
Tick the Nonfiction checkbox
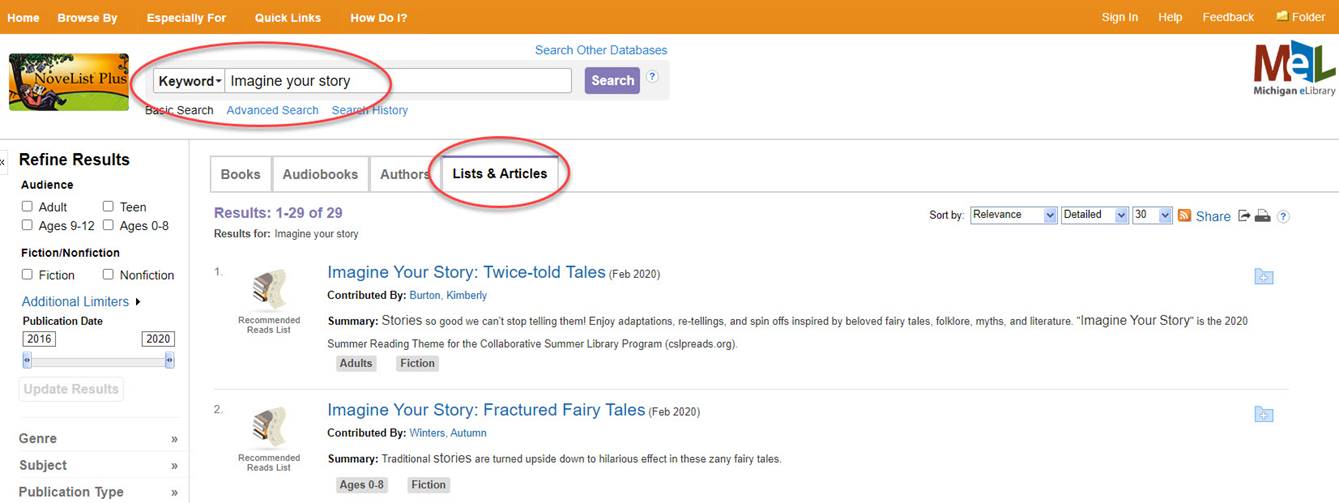coord(108,275)
